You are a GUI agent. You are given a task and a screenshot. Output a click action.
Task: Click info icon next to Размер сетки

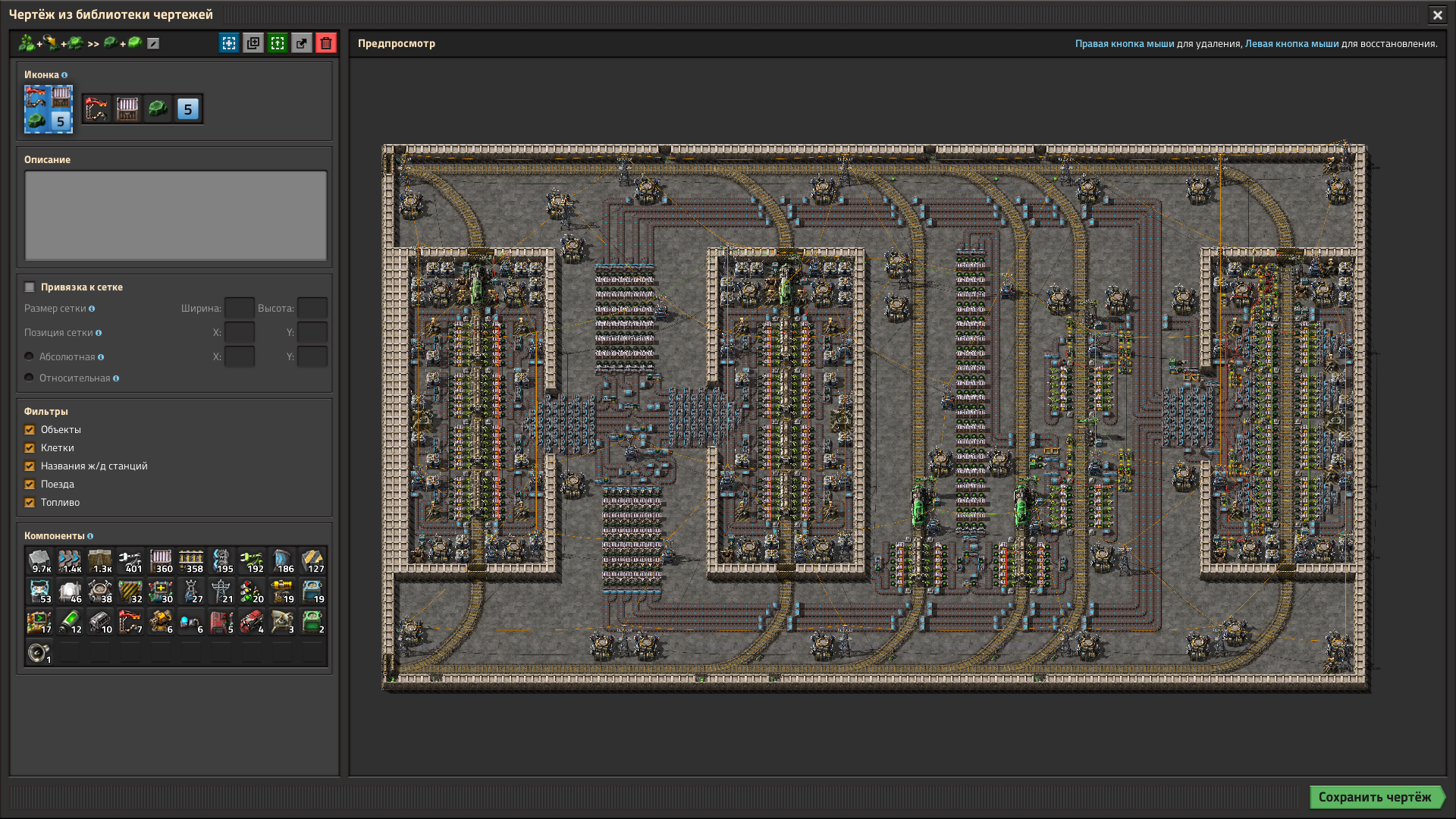92,309
